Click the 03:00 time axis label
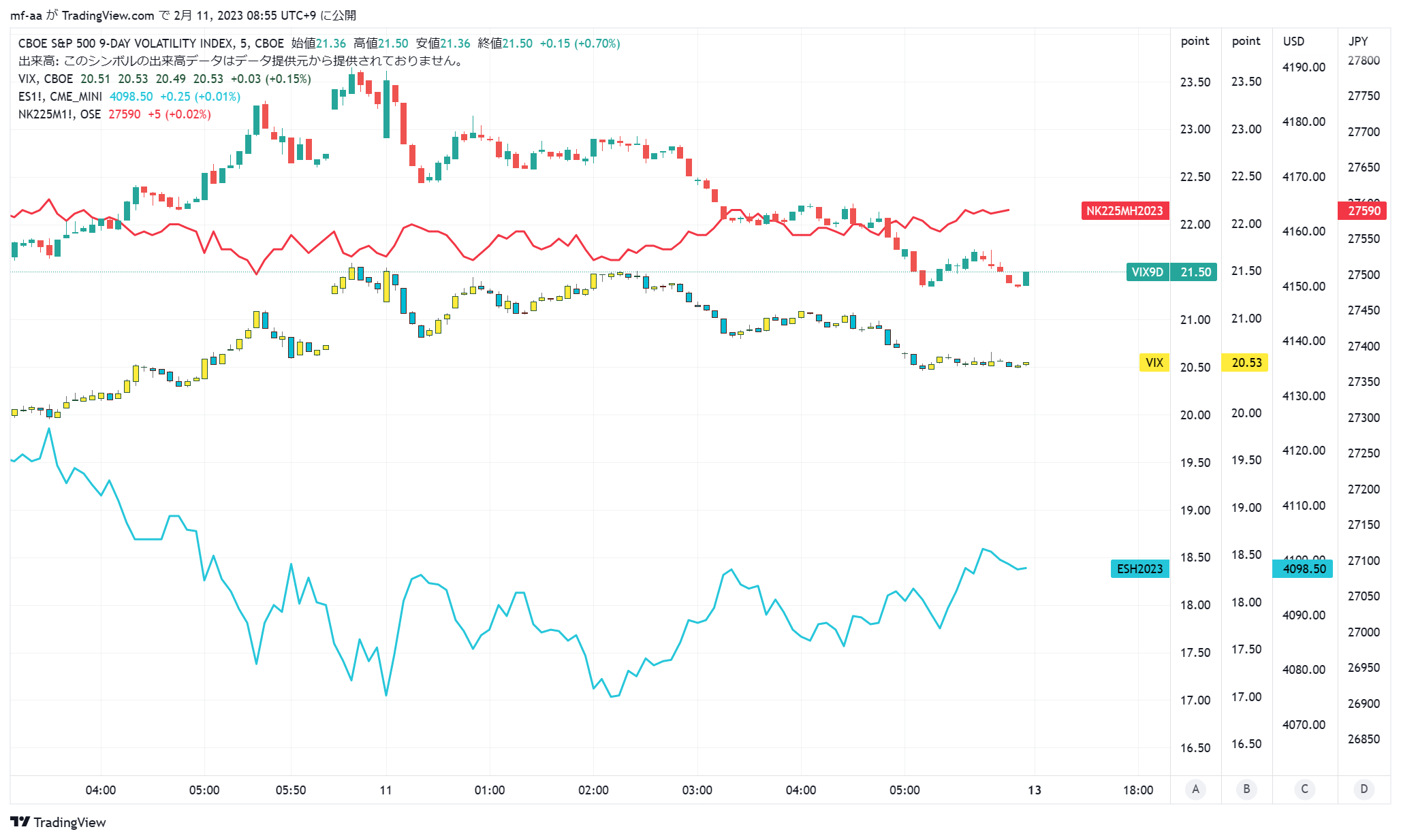Viewport: 1401px width, 840px height. 697,790
